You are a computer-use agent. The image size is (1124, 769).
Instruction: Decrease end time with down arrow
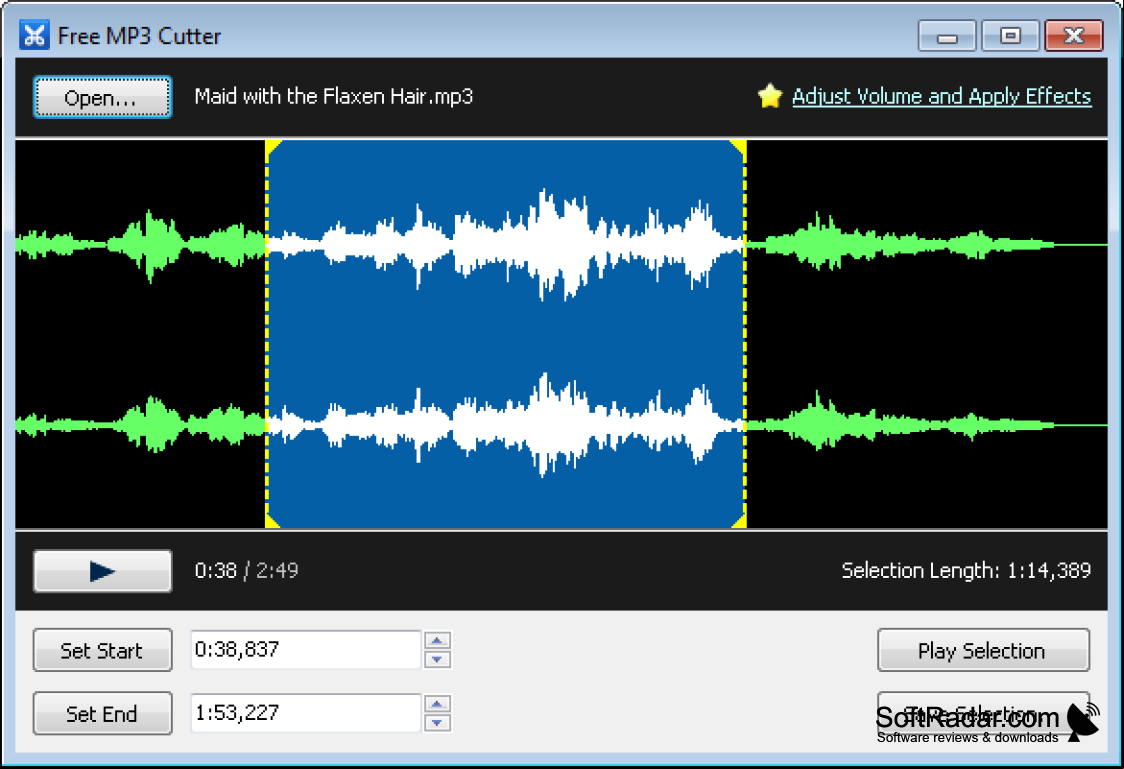437,723
